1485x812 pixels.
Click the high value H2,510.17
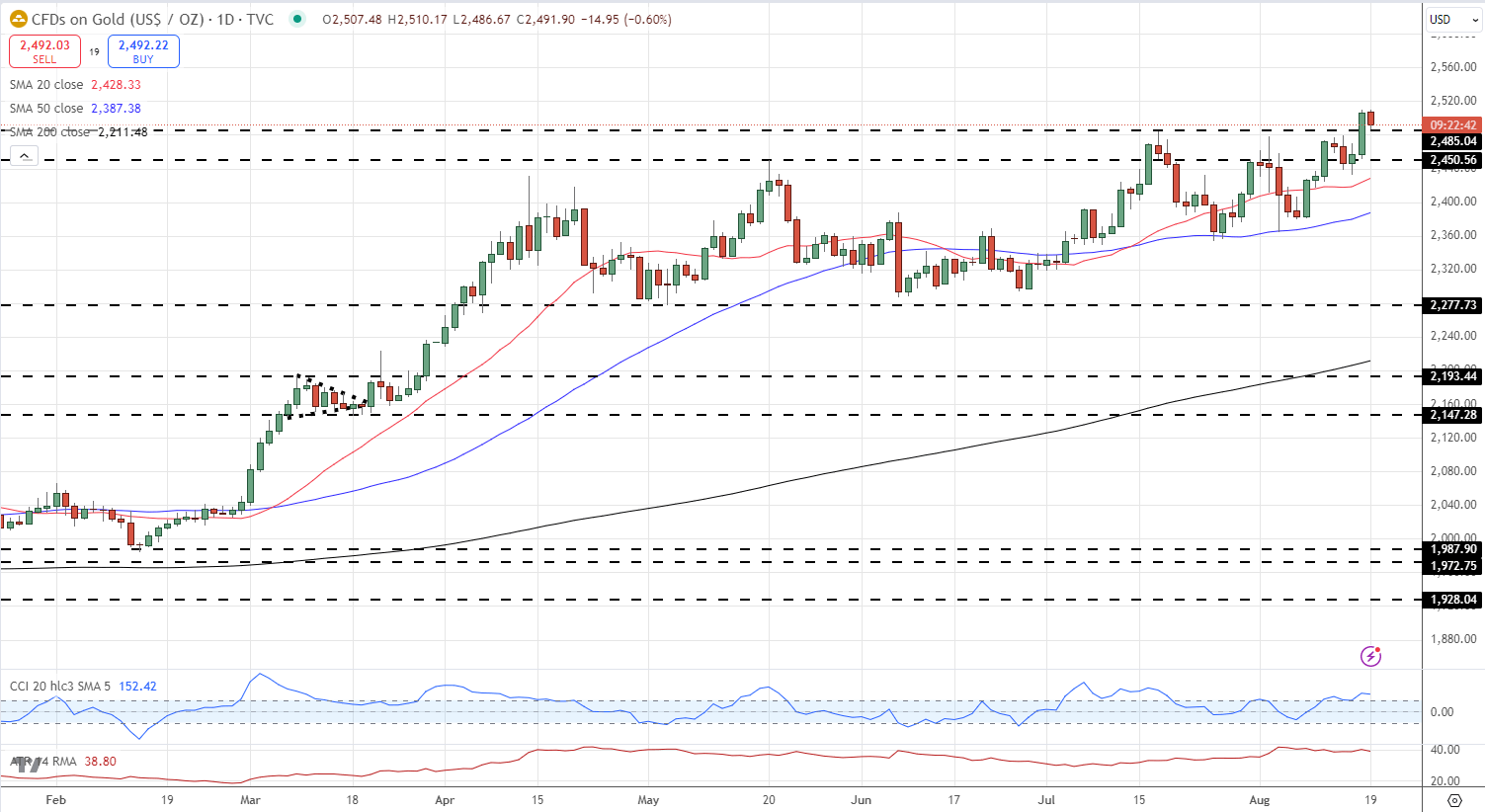[417, 20]
